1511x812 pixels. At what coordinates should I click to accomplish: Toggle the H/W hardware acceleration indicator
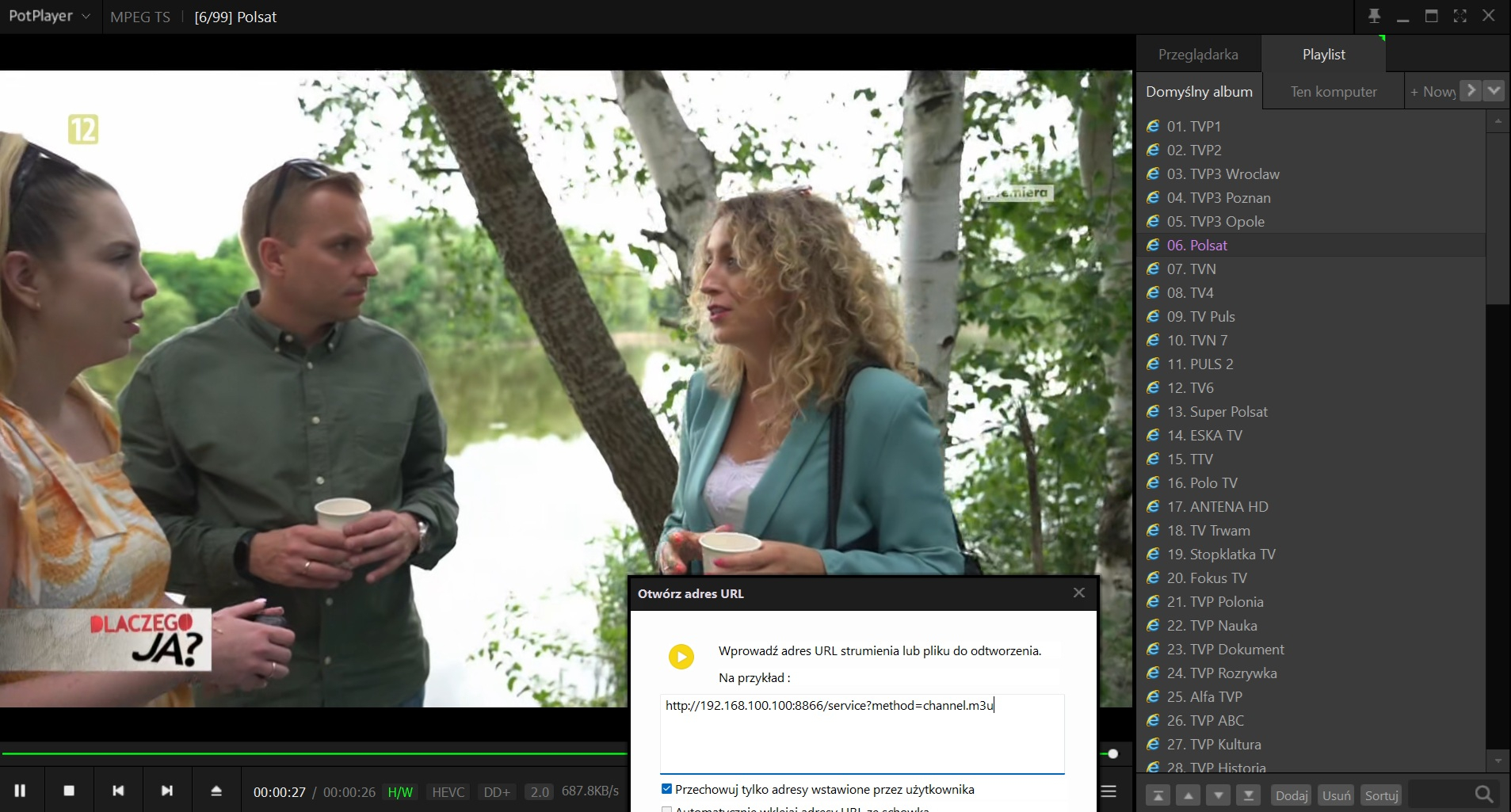pos(400,792)
